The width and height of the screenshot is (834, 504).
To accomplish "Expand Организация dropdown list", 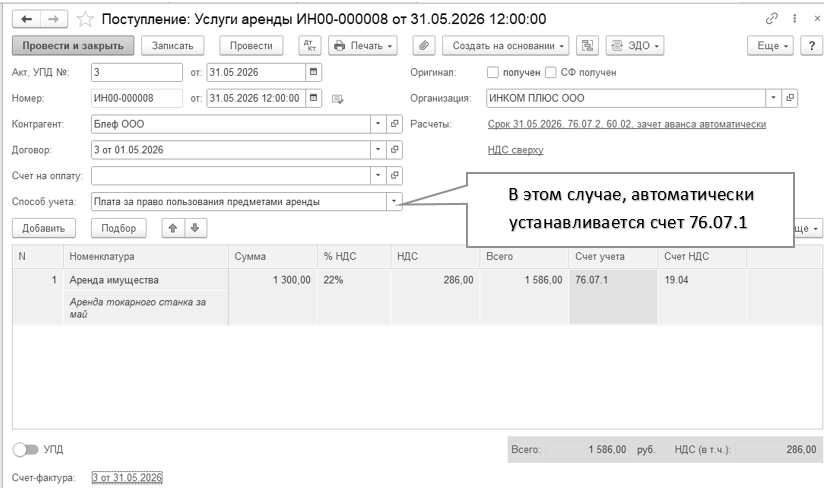I will click(x=773, y=98).
